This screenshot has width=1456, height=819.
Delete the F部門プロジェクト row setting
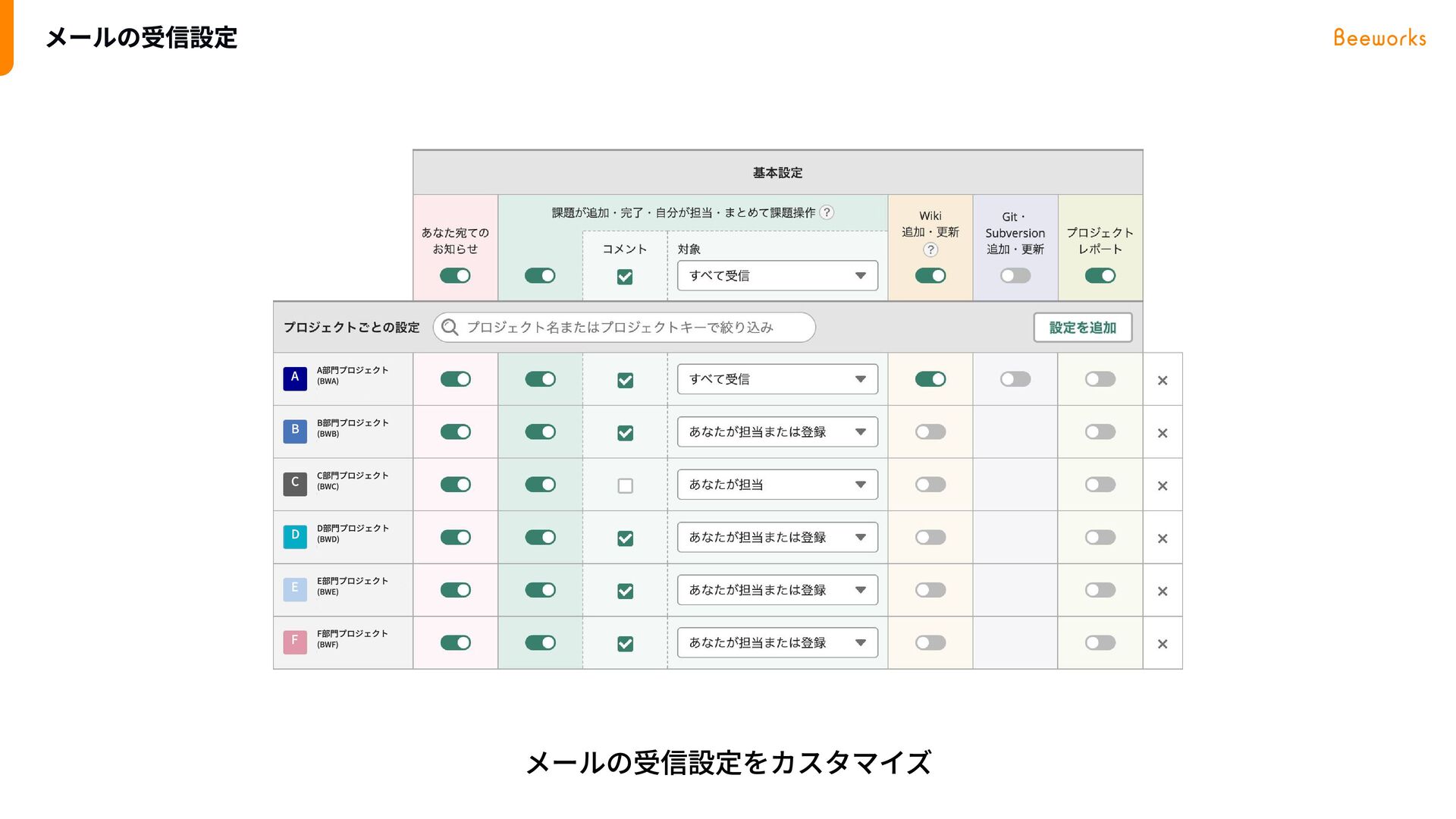coord(1163,644)
